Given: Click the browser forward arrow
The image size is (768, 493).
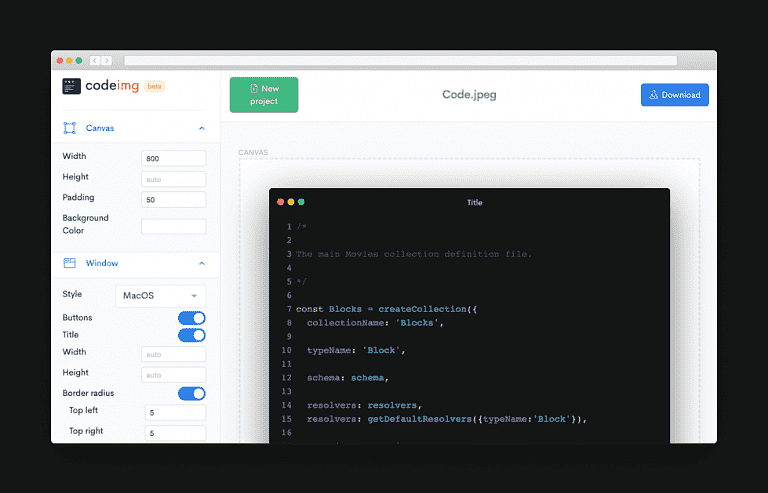Looking at the screenshot, I should click(107, 61).
